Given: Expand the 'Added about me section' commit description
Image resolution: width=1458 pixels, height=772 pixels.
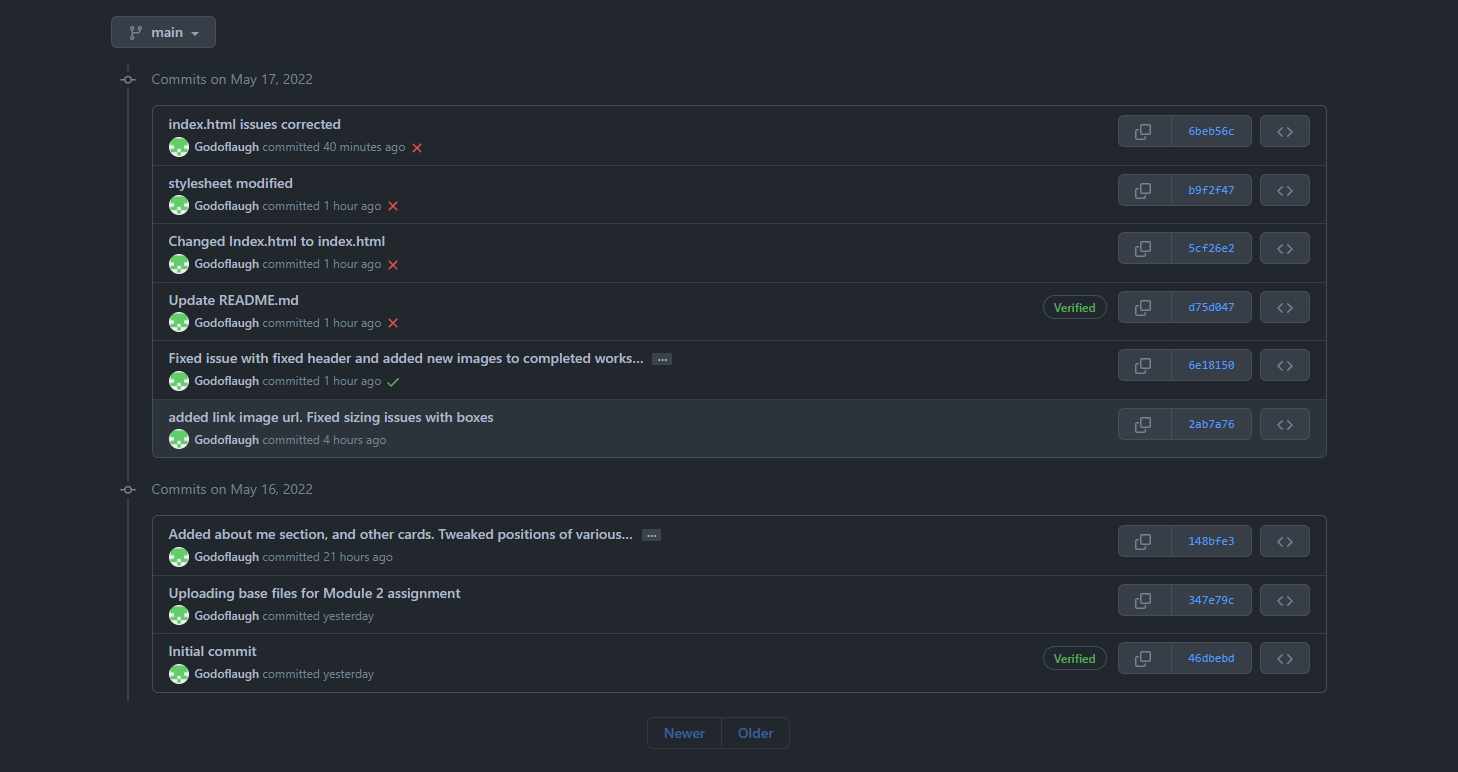Looking at the screenshot, I should point(651,534).
